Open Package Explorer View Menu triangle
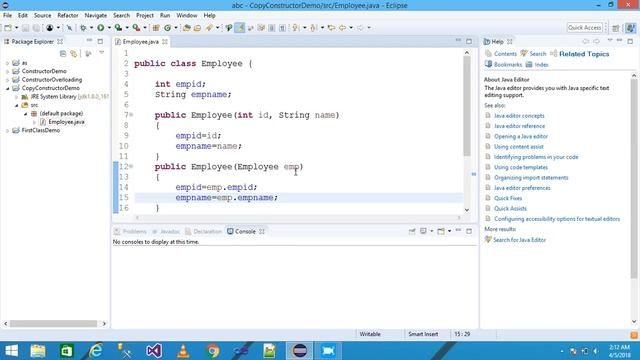 [x=102, y=53]
